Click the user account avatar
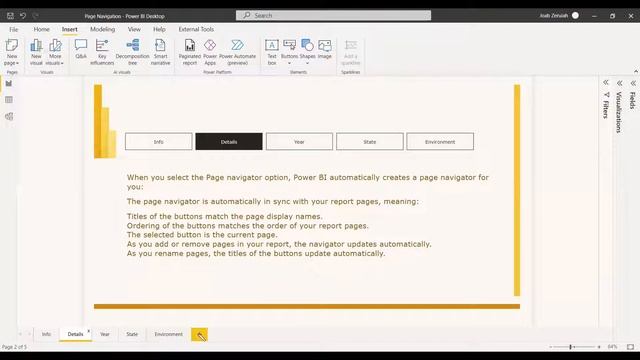The height and width of the screenshot is (360, 640). (575, 16)
